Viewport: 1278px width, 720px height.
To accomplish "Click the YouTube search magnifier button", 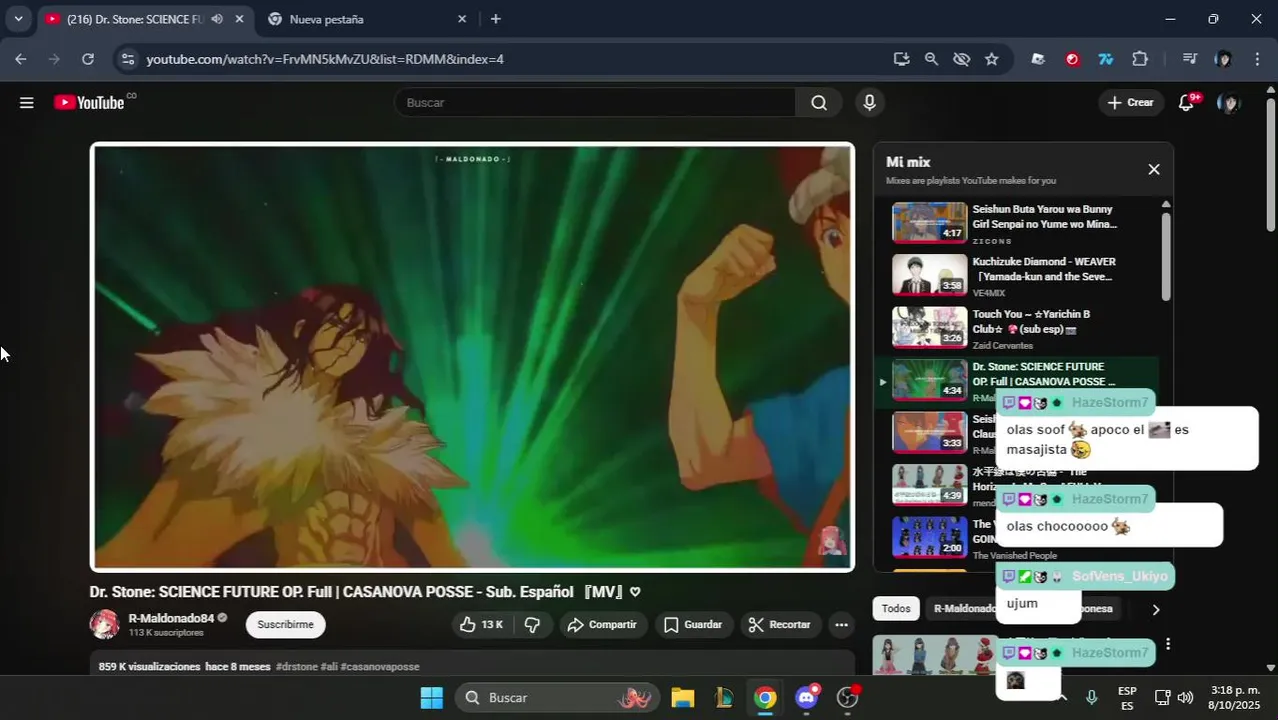I will coord(819,103).
